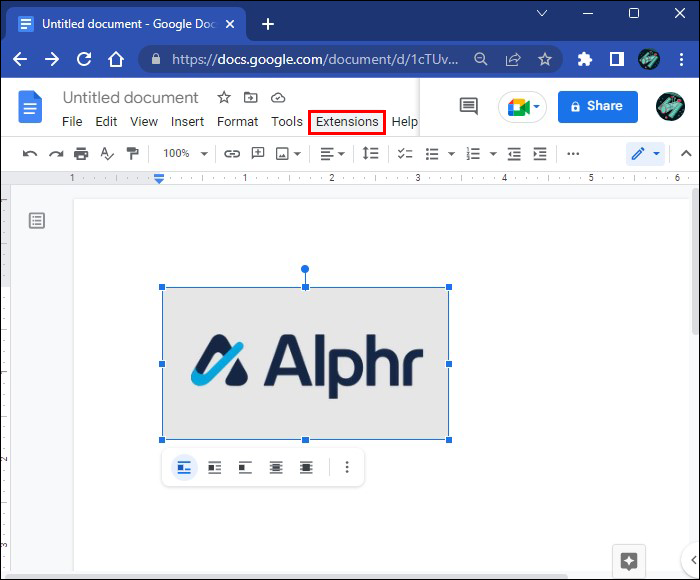Image resolution: width=700 pixels, height=580 pixels.
Task: Open the Edit menu
Action: pyautogui.click(x=106, y=122)
